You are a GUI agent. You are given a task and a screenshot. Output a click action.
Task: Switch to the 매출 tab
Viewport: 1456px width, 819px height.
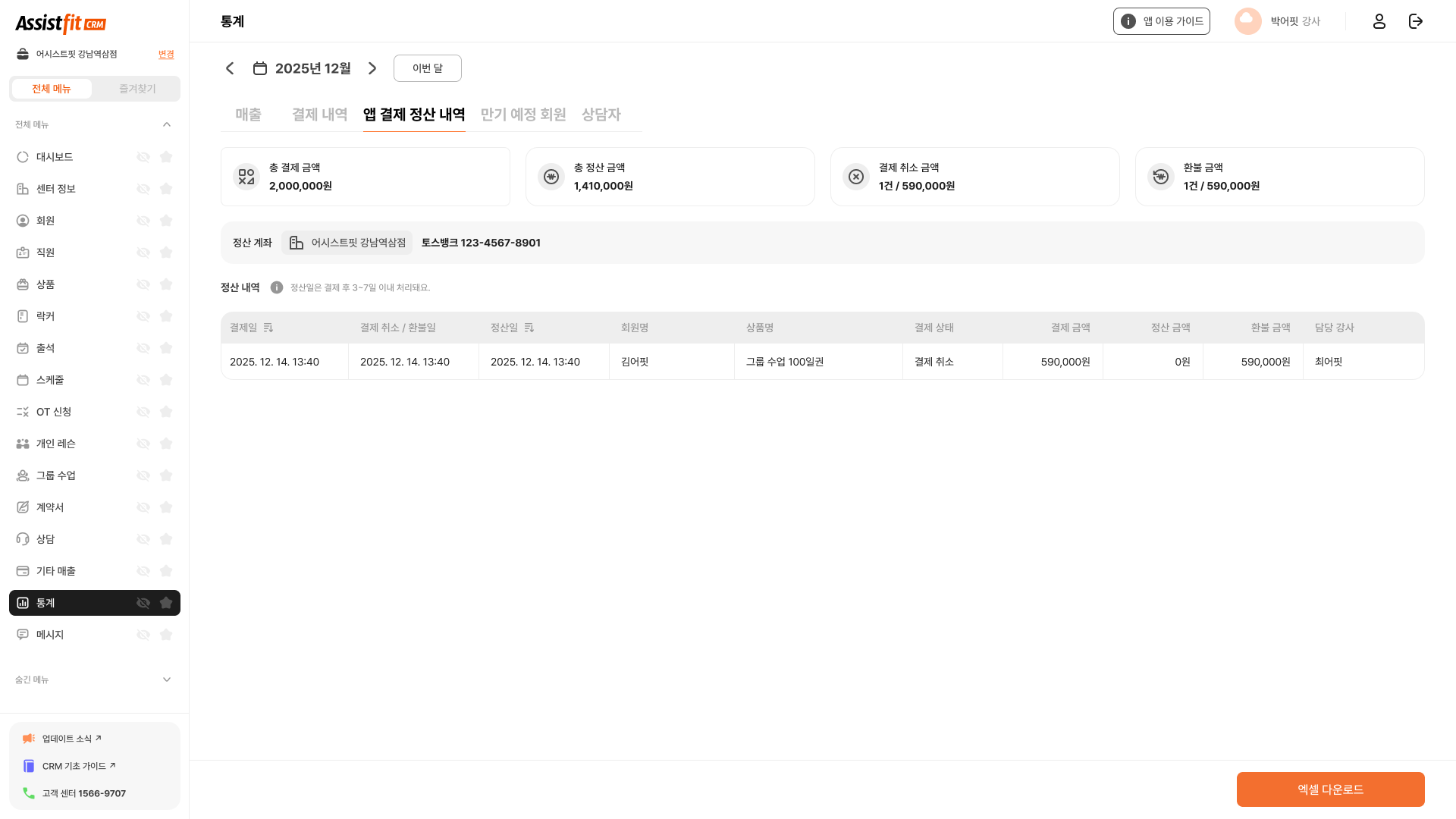(x=248, y=115)
